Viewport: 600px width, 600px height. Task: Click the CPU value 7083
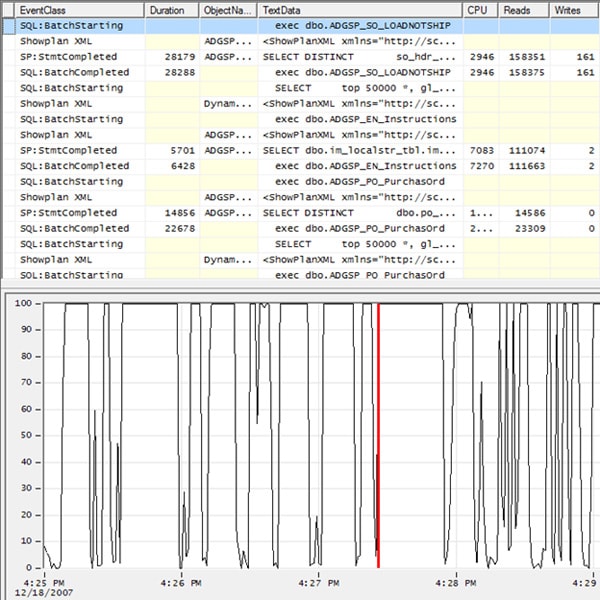[x=482, y=151]
